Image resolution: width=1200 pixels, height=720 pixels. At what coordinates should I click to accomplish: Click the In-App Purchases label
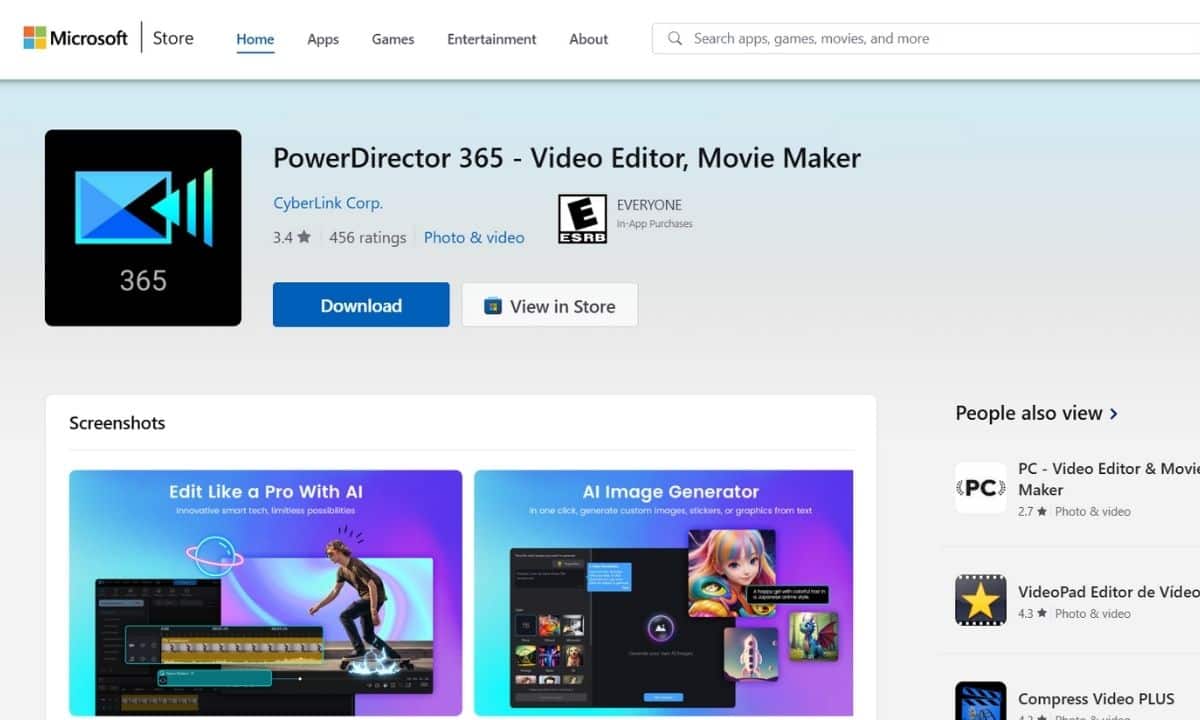click(655, 224)
